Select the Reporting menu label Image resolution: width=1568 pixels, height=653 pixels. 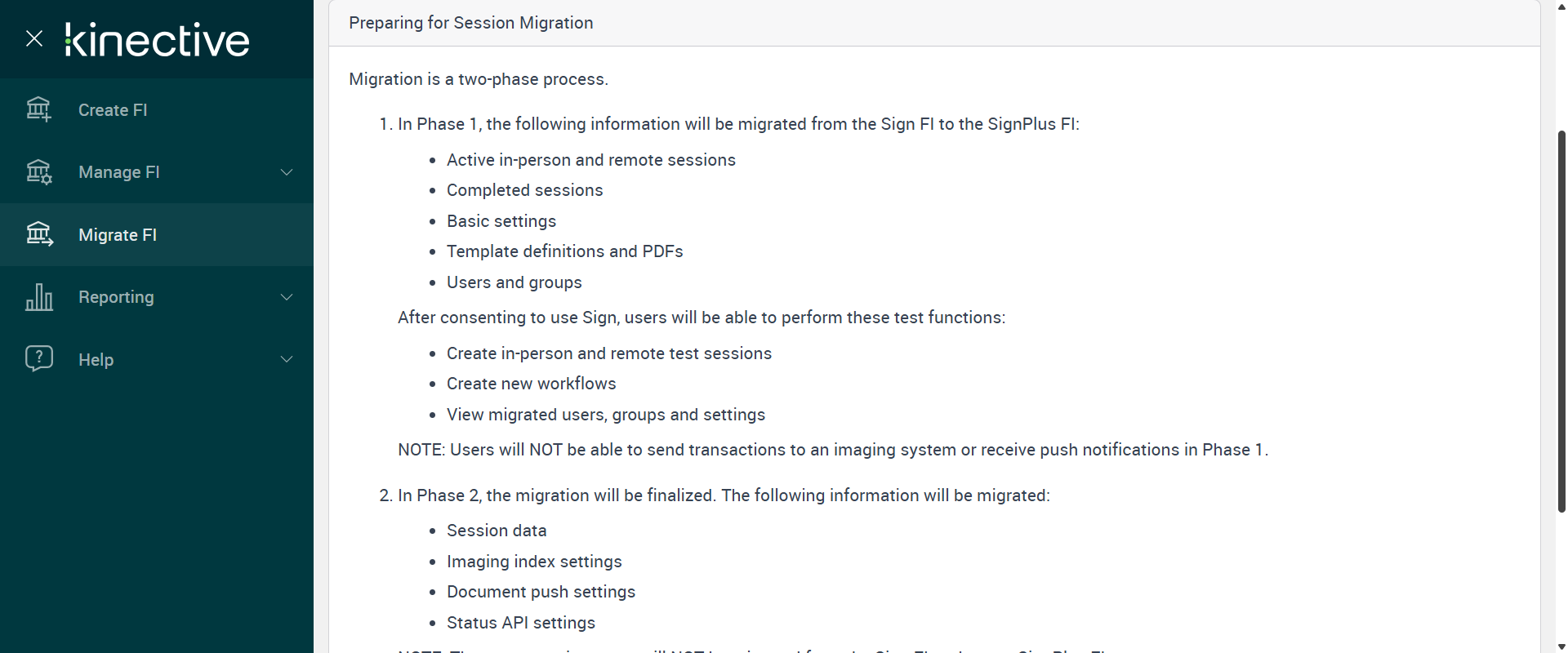point(116,297)
